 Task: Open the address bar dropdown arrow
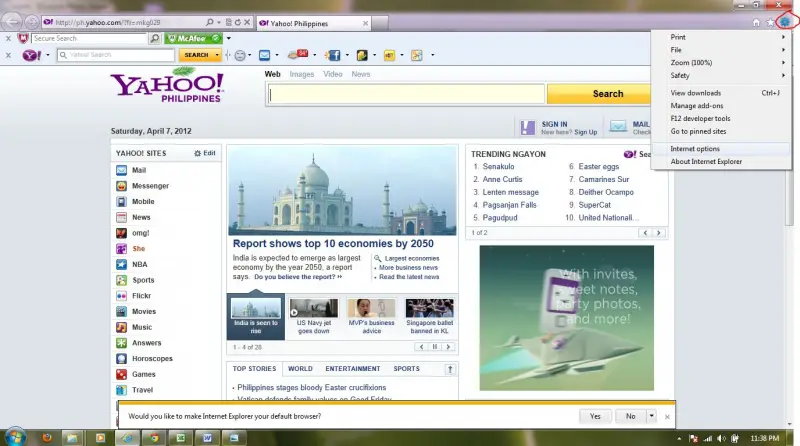click(219, 22)
